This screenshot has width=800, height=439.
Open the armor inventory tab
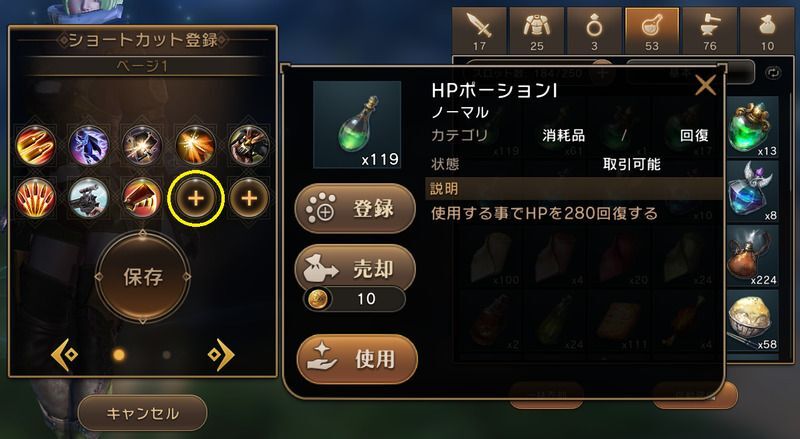click(x=537, y=30)
